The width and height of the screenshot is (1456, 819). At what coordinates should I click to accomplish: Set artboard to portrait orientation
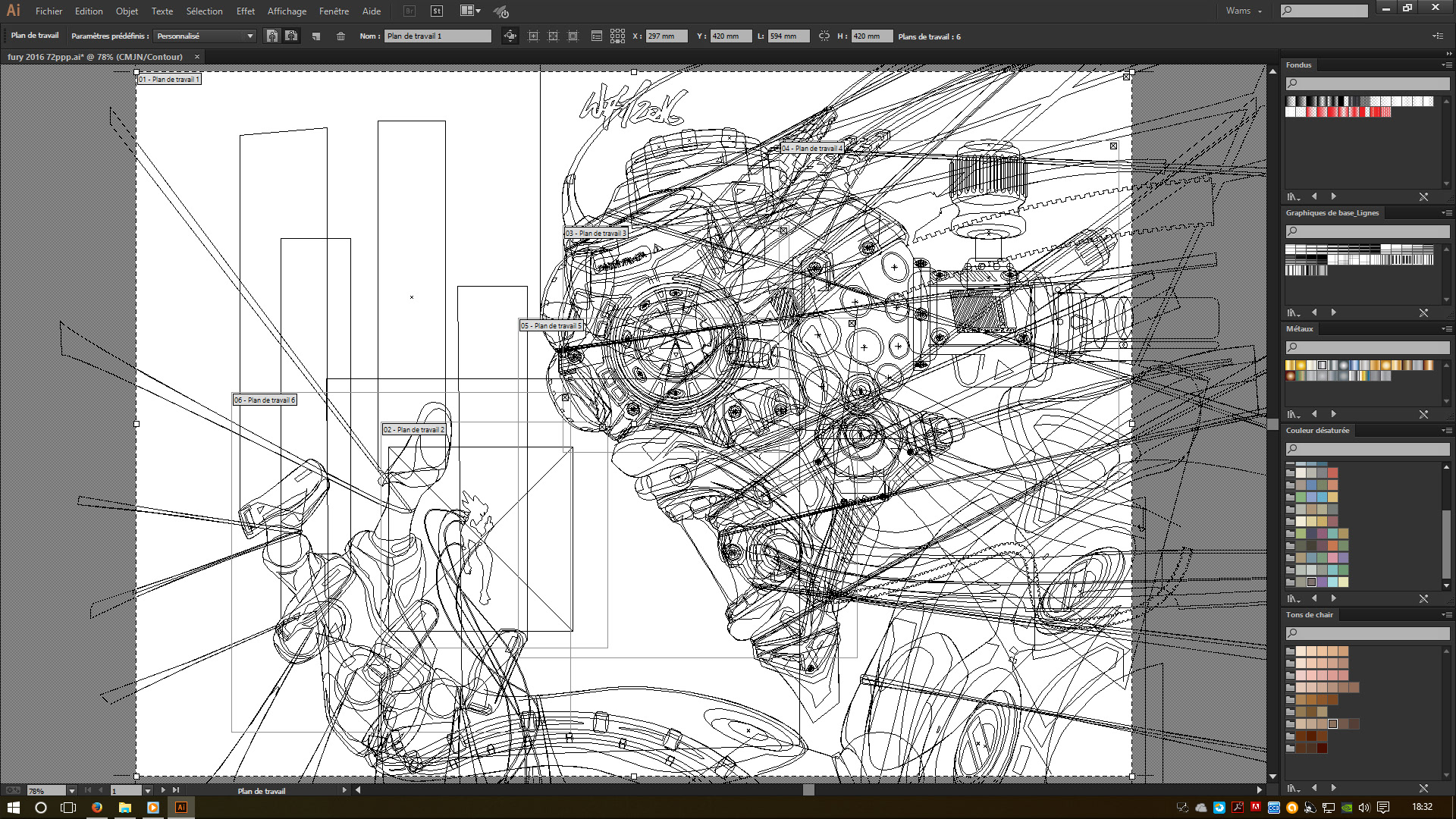point(271,36)
